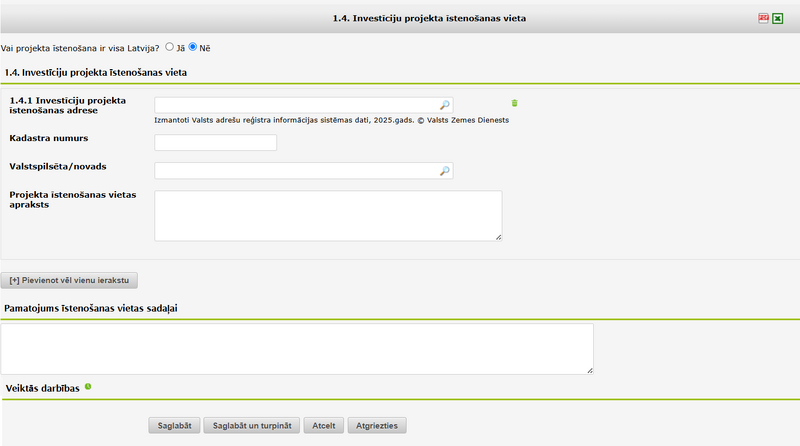Go back using "Atgriezties" button

pyautogui.click(x=377, y=425)
